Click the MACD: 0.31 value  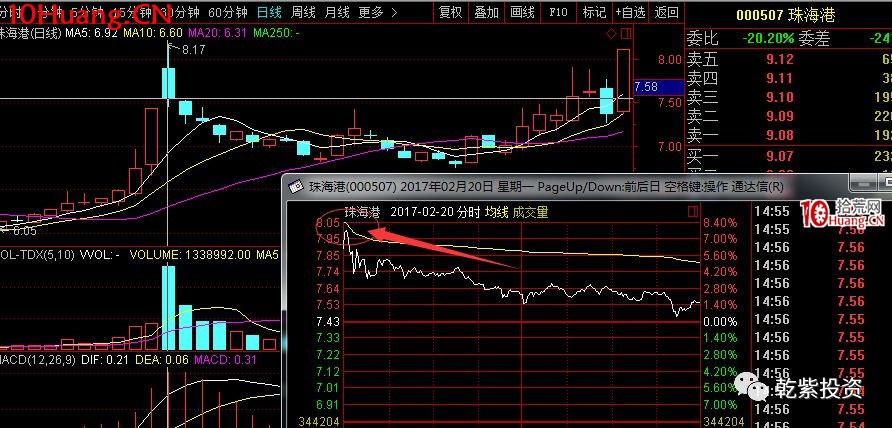click(225, 360)
